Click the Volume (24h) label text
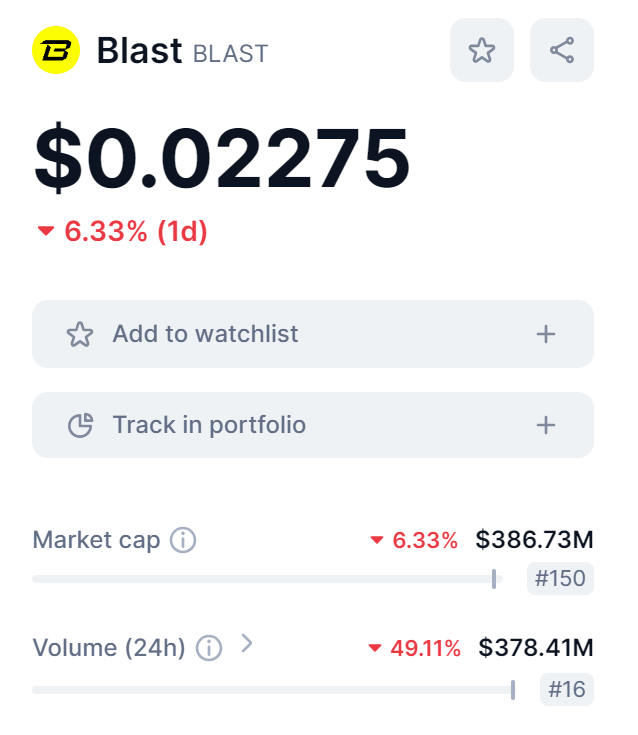Viewport: 638px width, 735px height. [x=109, y=648]
